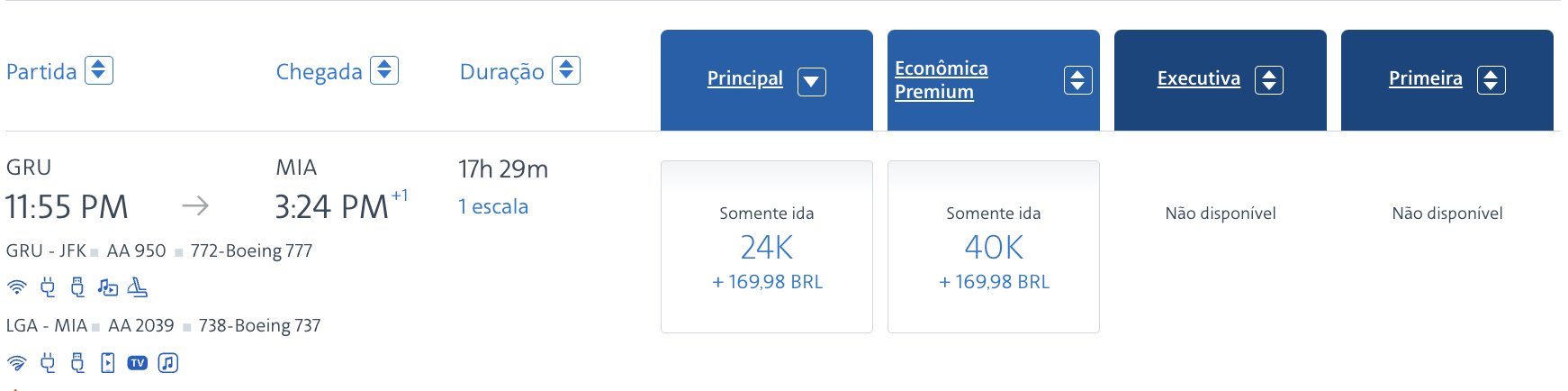Click the Wi-Fi icon on the LGA - MIA segment
Viewport: 1568px width, 391px height.
tap(17, 363)
